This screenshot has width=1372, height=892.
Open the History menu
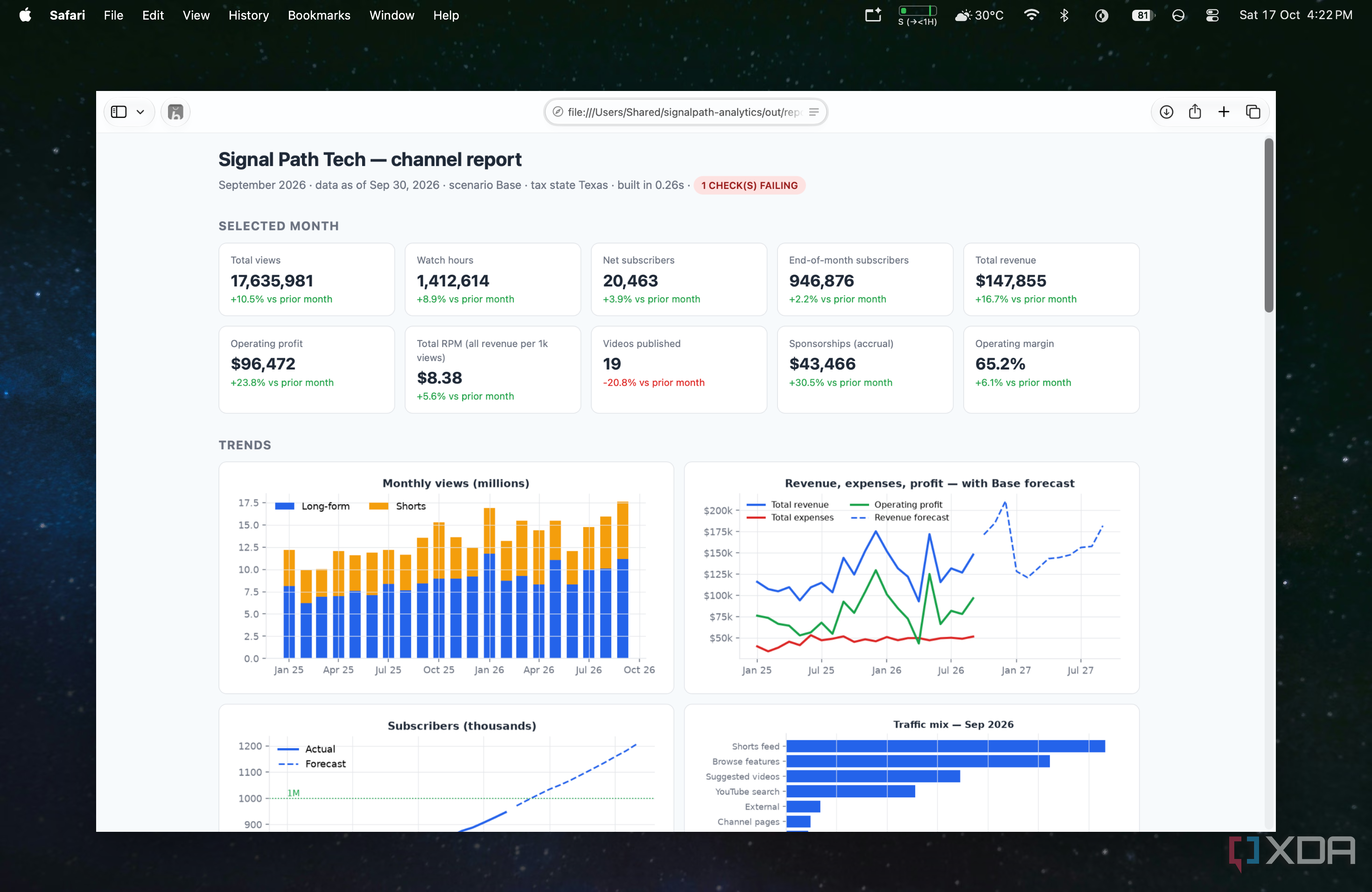(248, 15)
